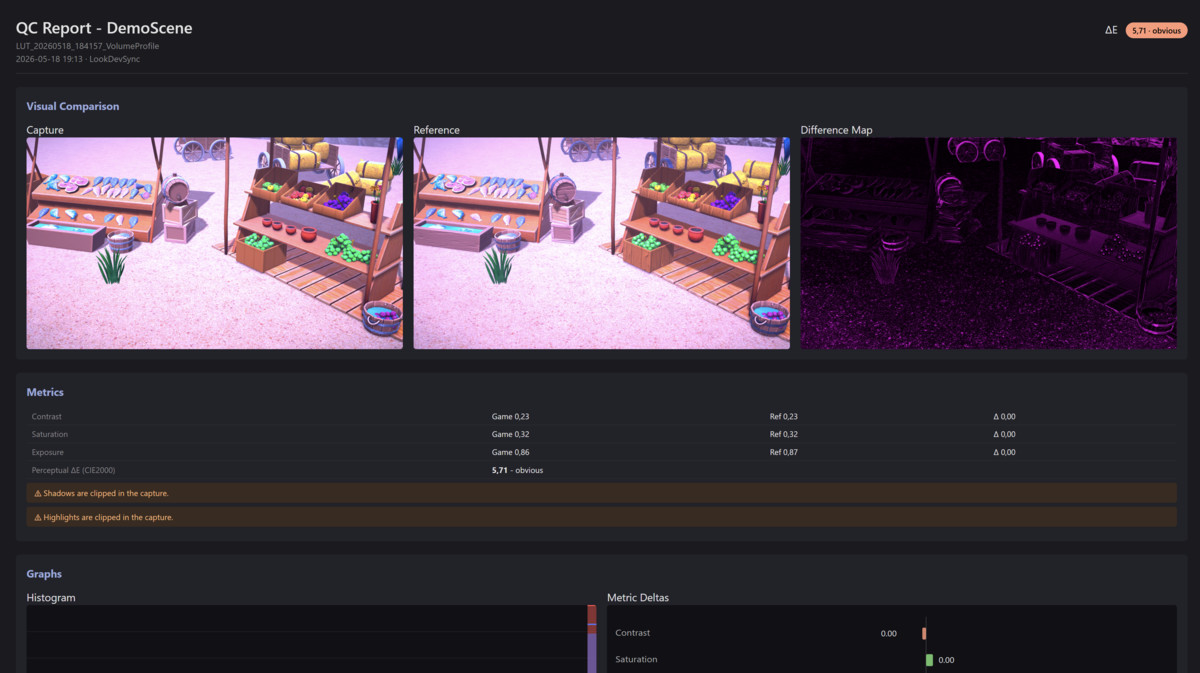The image size is (1200, 673).
Task: Click "Ref 0,23" in the Contrast row
Action: pos(784,416)
